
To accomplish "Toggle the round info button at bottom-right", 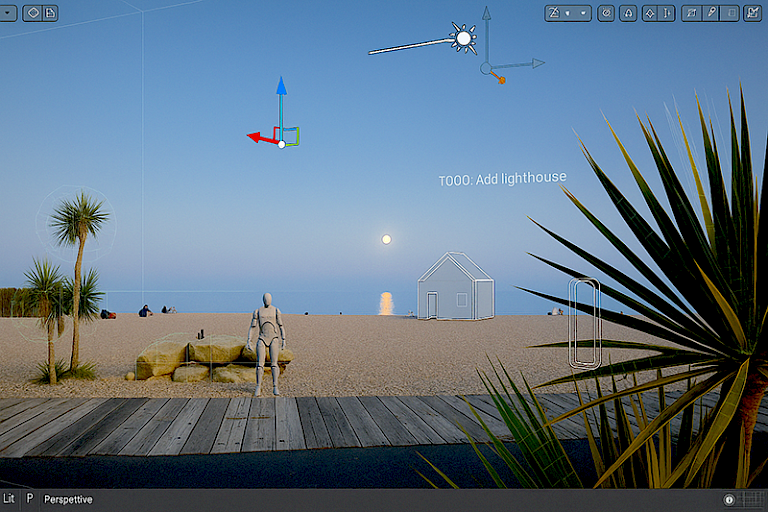I will [x=730, y=499].
